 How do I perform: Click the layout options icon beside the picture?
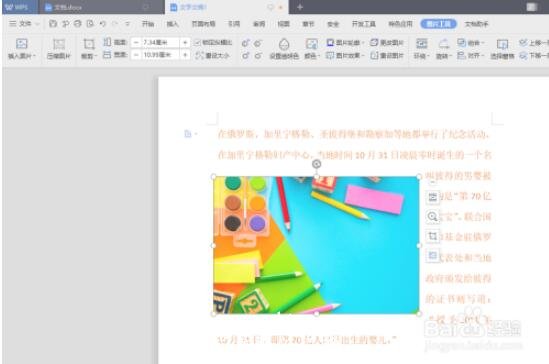click(x=432, y=197)
